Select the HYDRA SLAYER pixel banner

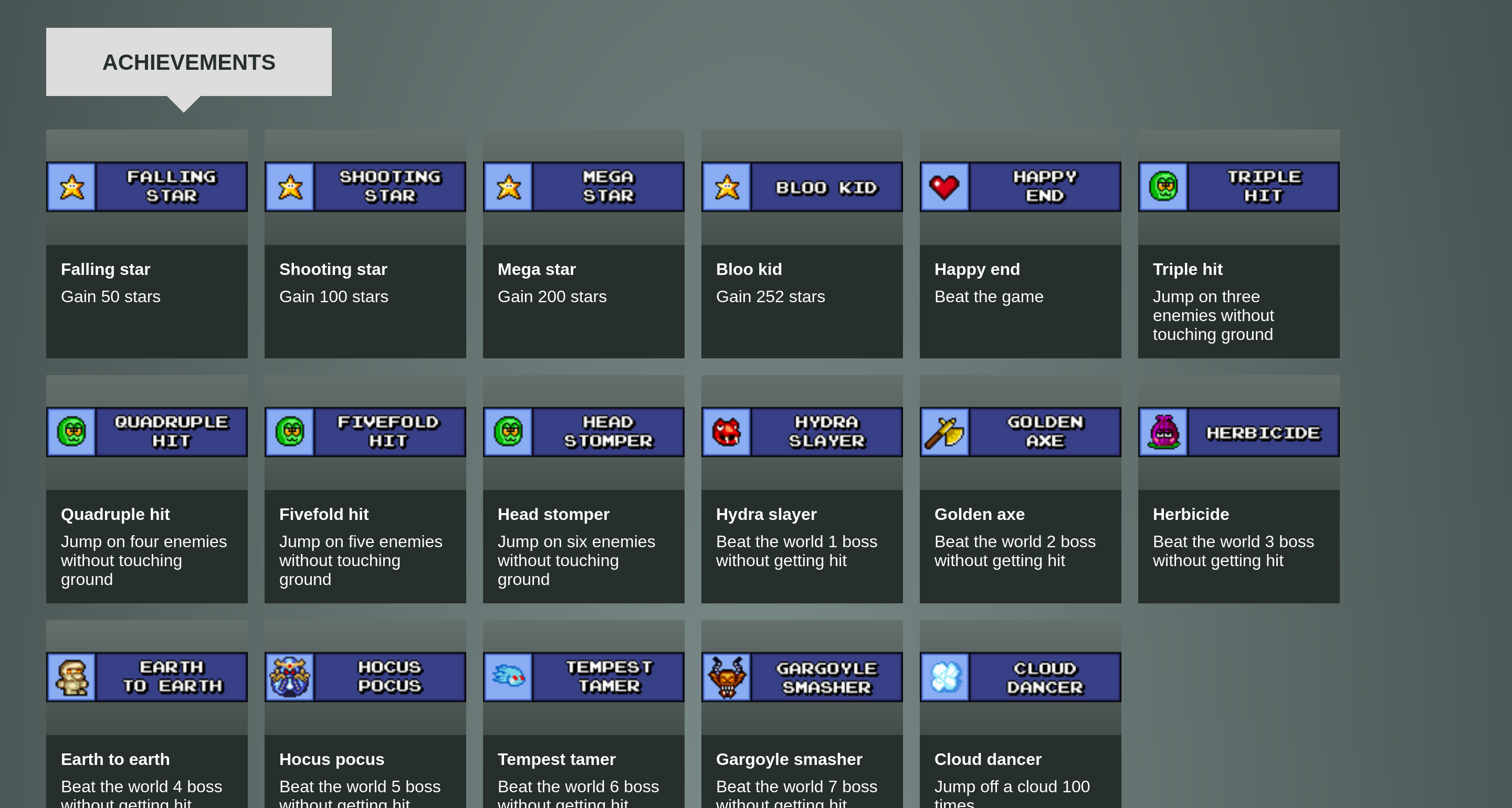(x=802, y=432)
